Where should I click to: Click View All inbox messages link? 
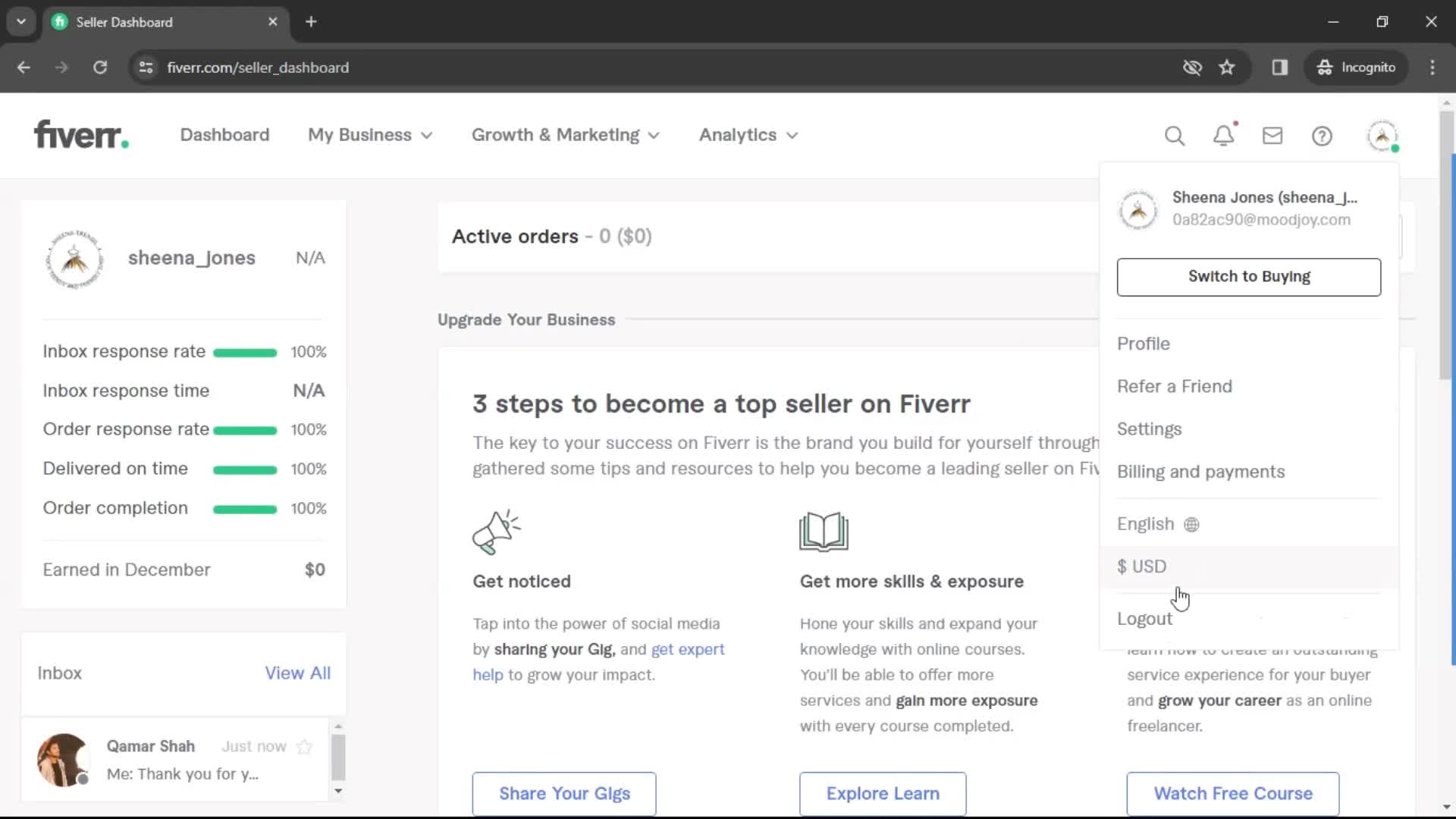(297, 672)
